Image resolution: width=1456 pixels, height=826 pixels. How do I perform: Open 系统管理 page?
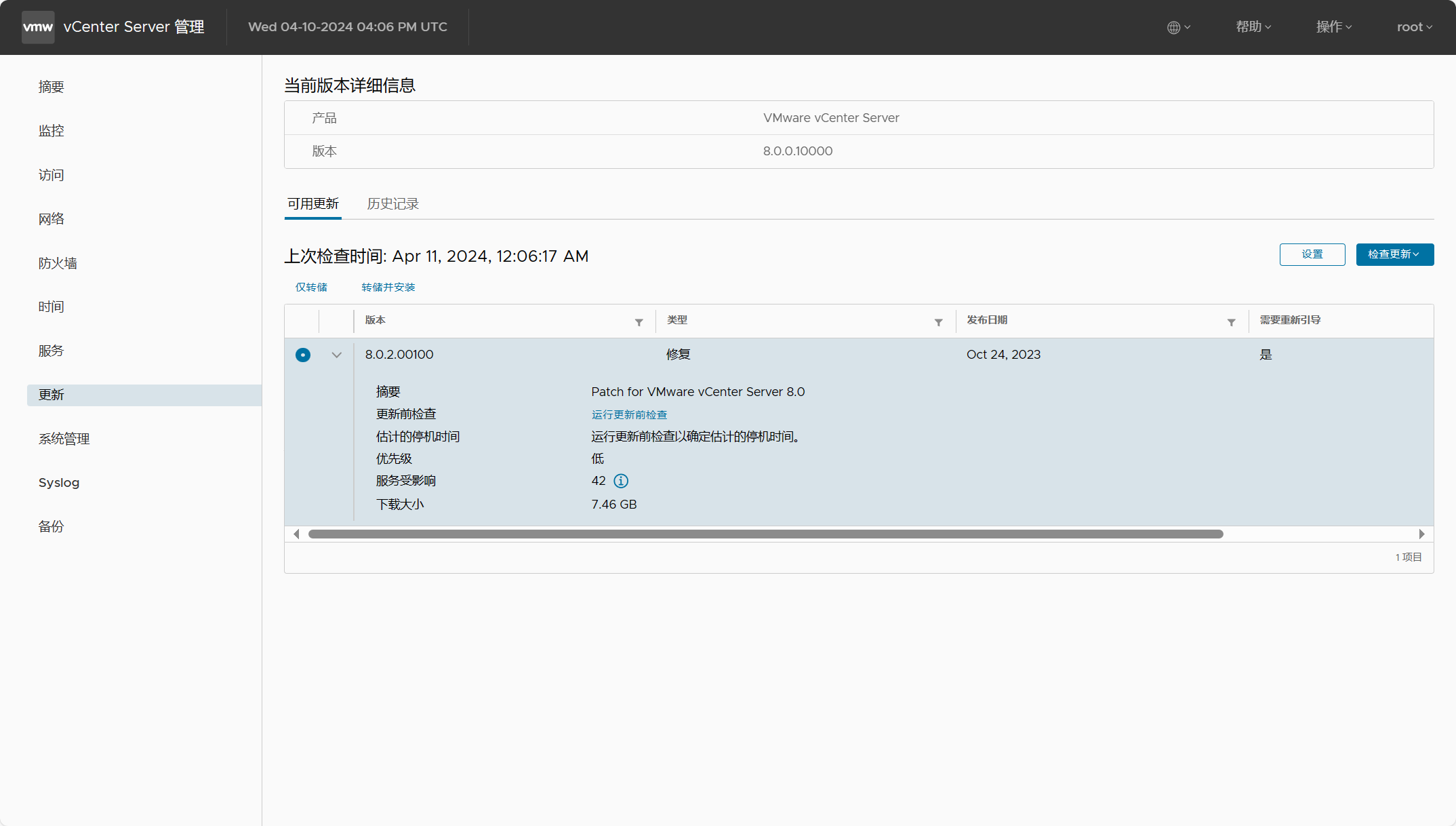[64, 439]
